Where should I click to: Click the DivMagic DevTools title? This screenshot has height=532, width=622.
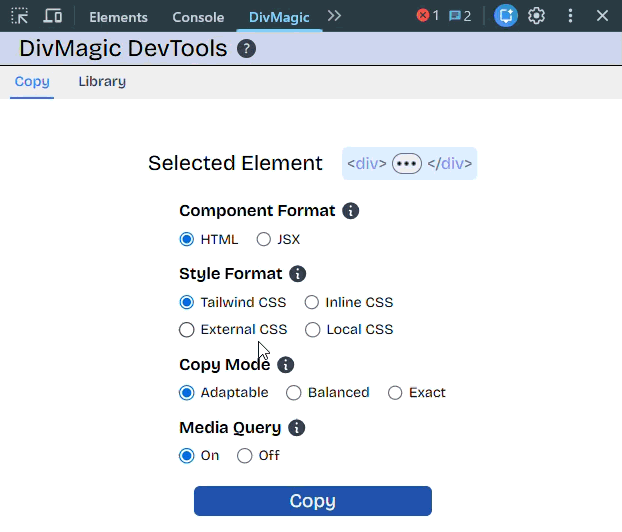(x=123, y=48)
